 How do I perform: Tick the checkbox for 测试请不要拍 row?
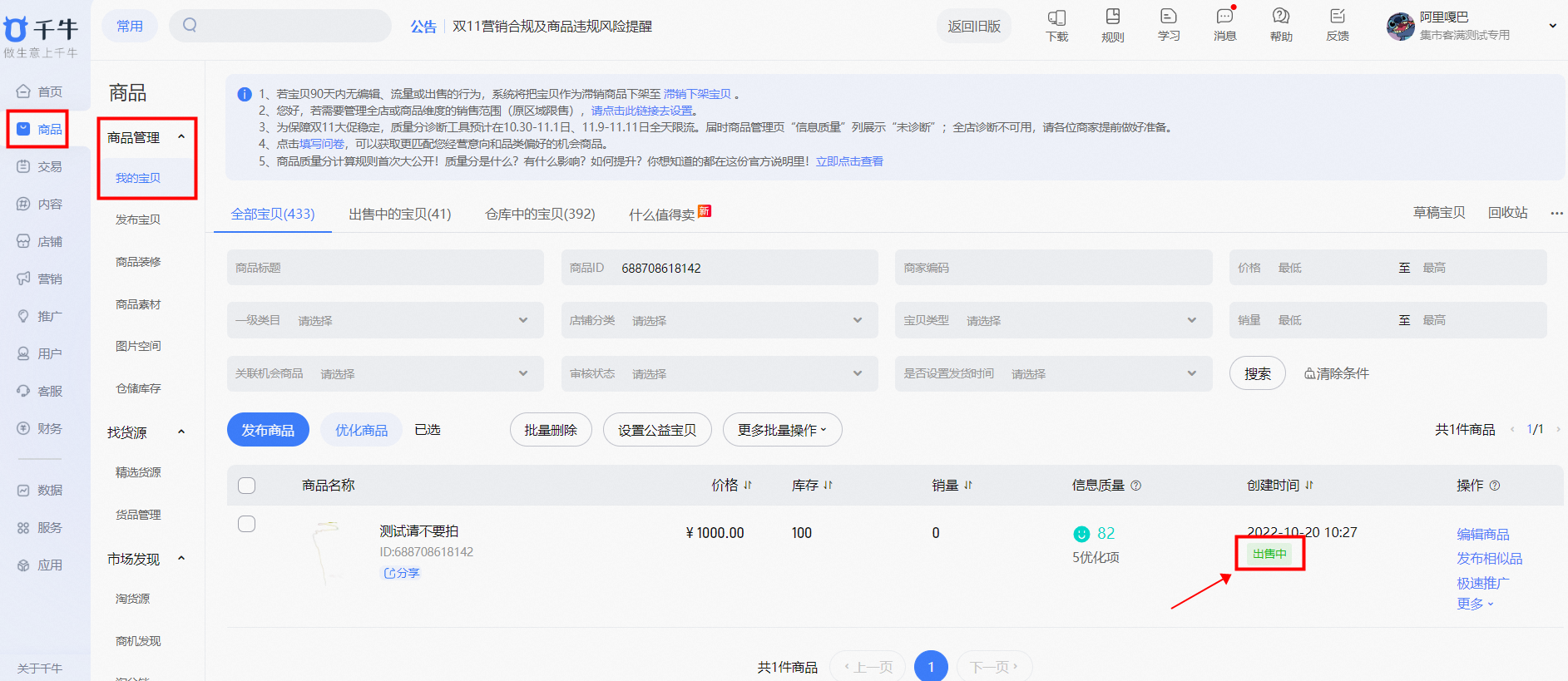pos(247,524)
